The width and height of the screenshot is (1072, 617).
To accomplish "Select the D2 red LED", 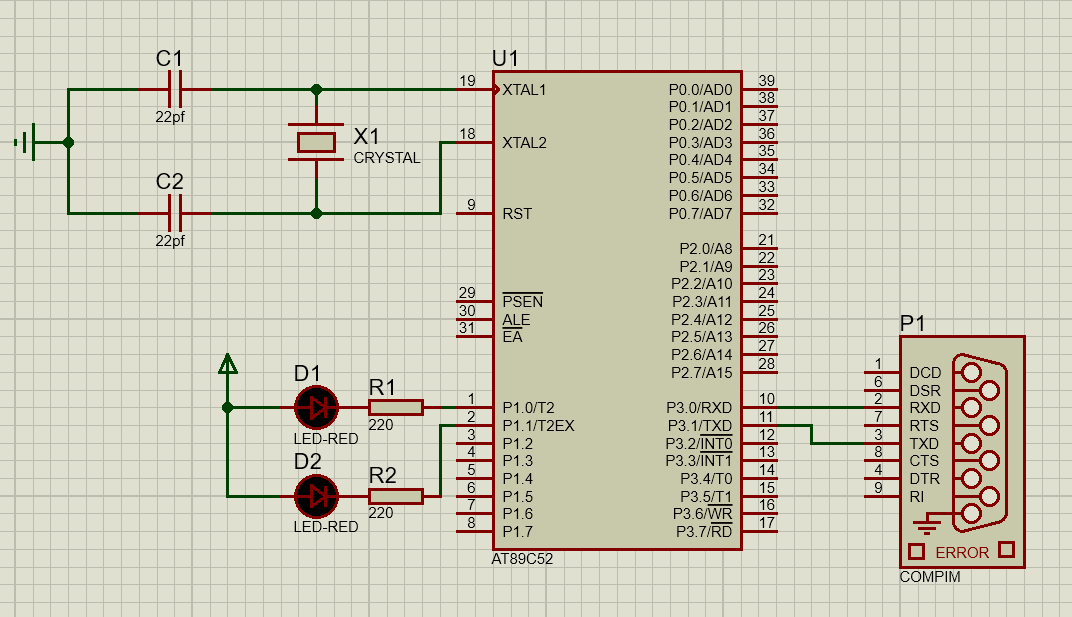I will [x=317, y=495].
